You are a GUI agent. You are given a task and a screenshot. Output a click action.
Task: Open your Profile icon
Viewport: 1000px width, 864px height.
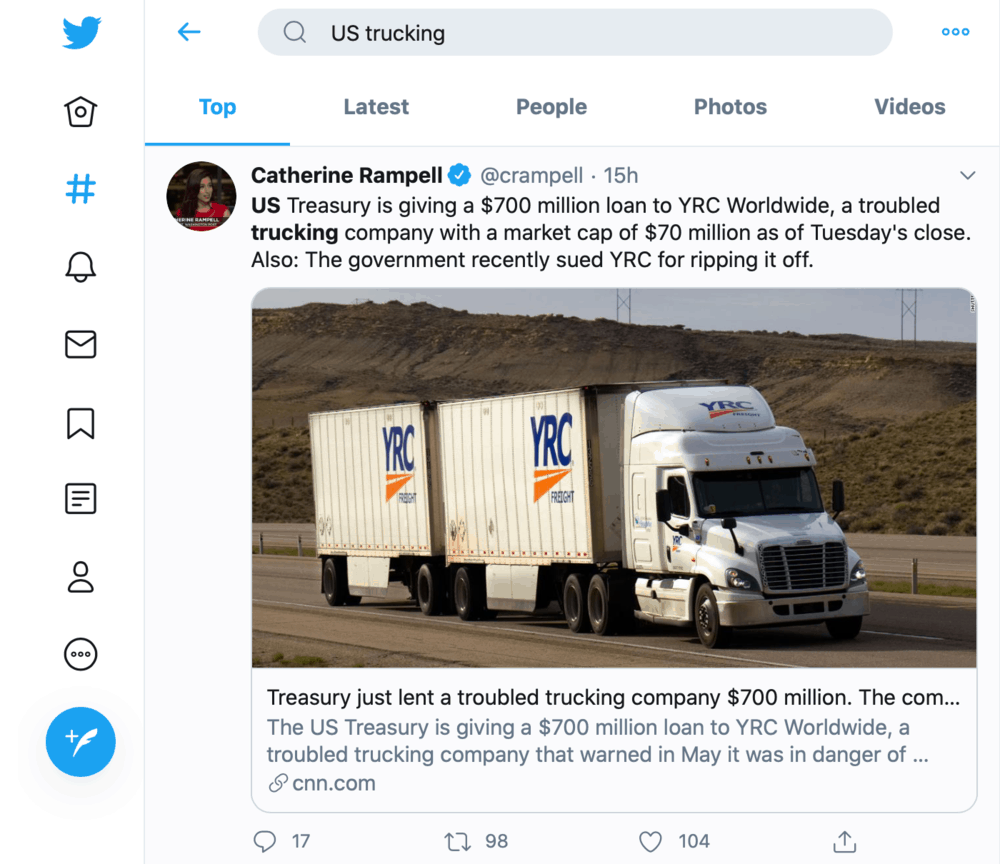80,577
